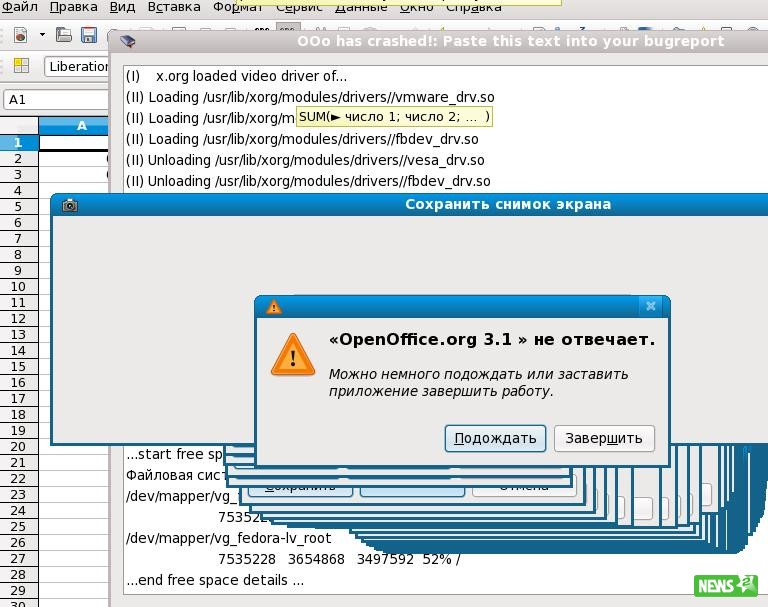The height and width of the screenshot is (607, 768).
Task: Select column header A
Action: click(73, 126)
